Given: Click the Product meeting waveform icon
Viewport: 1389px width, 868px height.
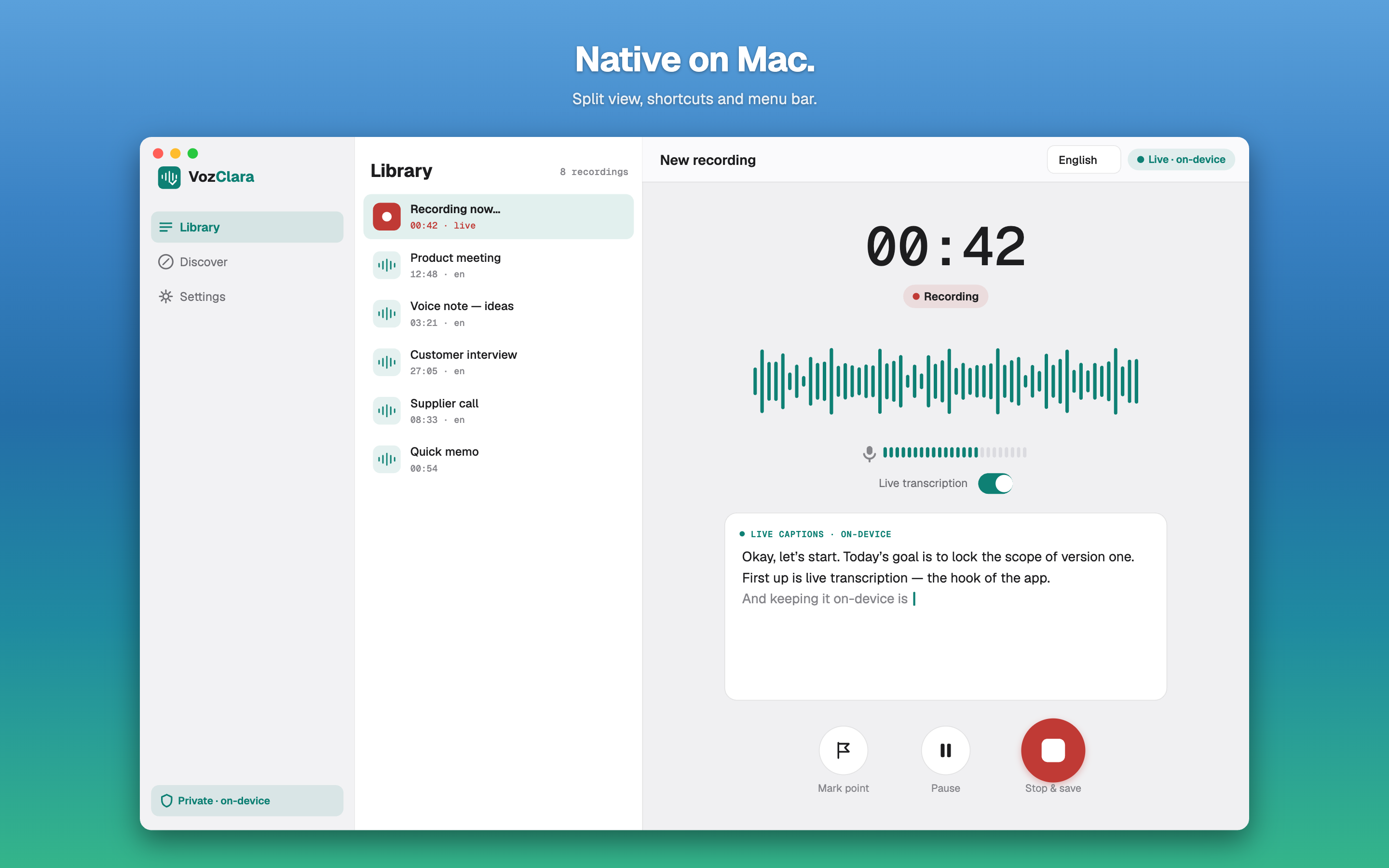Looking at the screenshot, I should [x=387, y=265].
